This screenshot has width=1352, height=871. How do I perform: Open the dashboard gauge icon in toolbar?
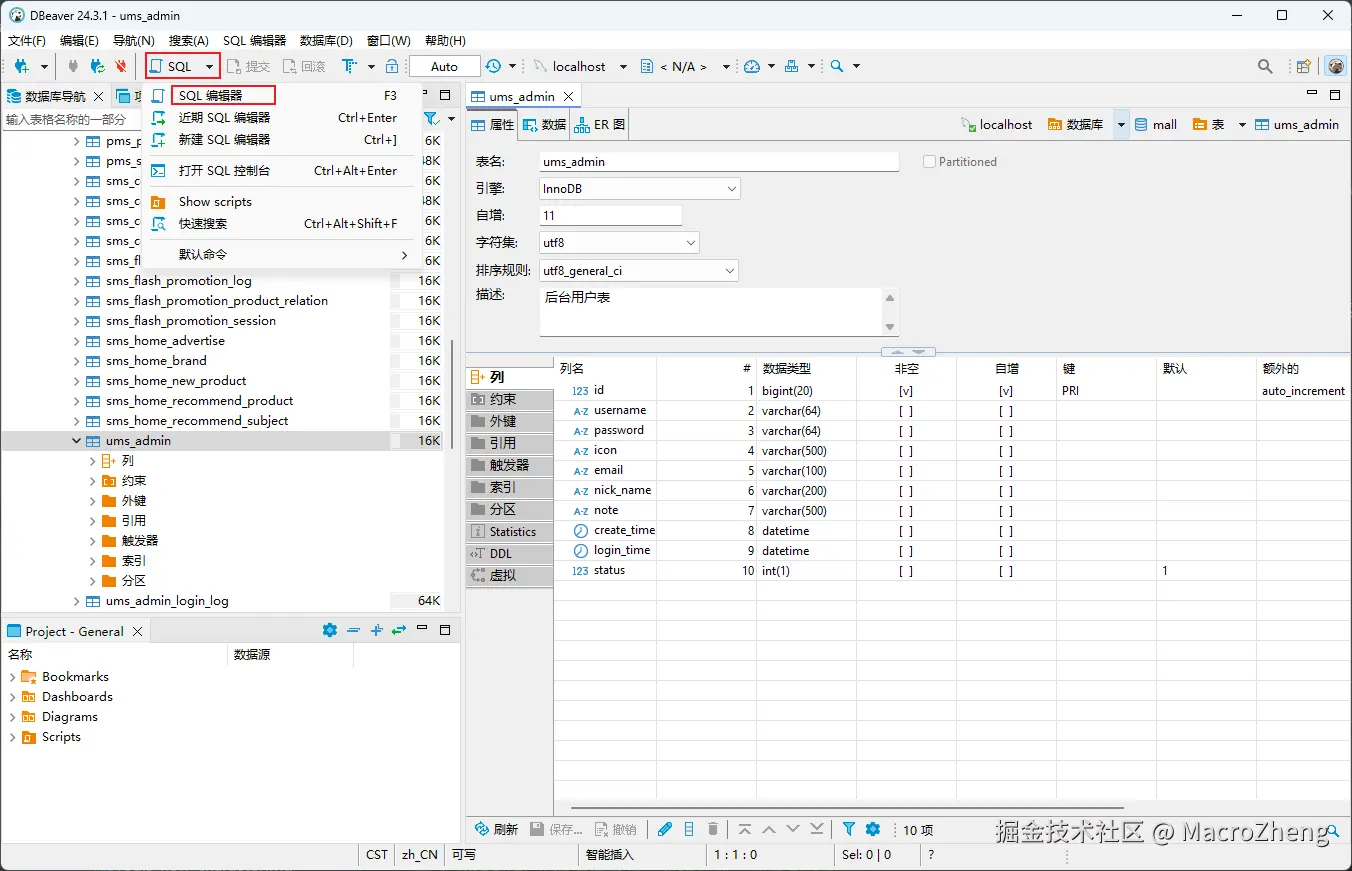[752, 66]
